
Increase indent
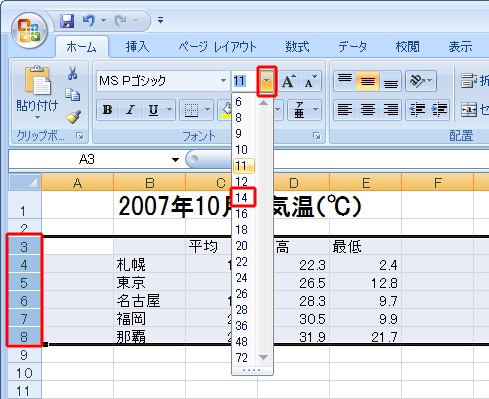(439, 110)
